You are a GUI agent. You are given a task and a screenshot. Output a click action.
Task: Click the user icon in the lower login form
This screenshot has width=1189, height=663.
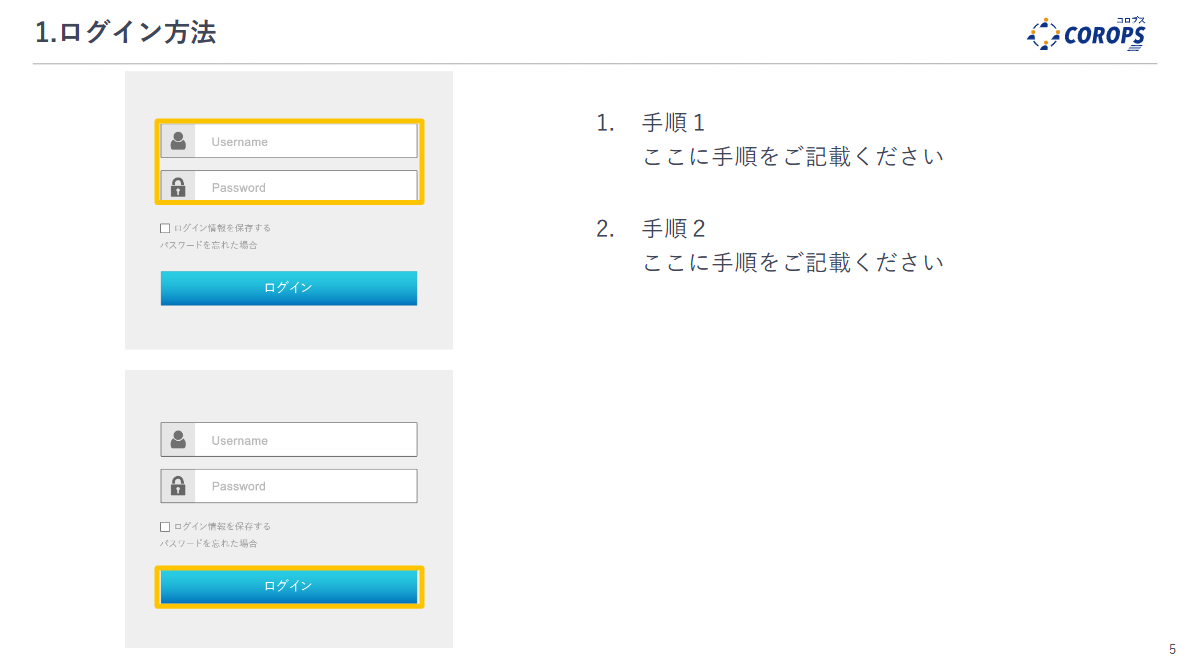[178, 440]
